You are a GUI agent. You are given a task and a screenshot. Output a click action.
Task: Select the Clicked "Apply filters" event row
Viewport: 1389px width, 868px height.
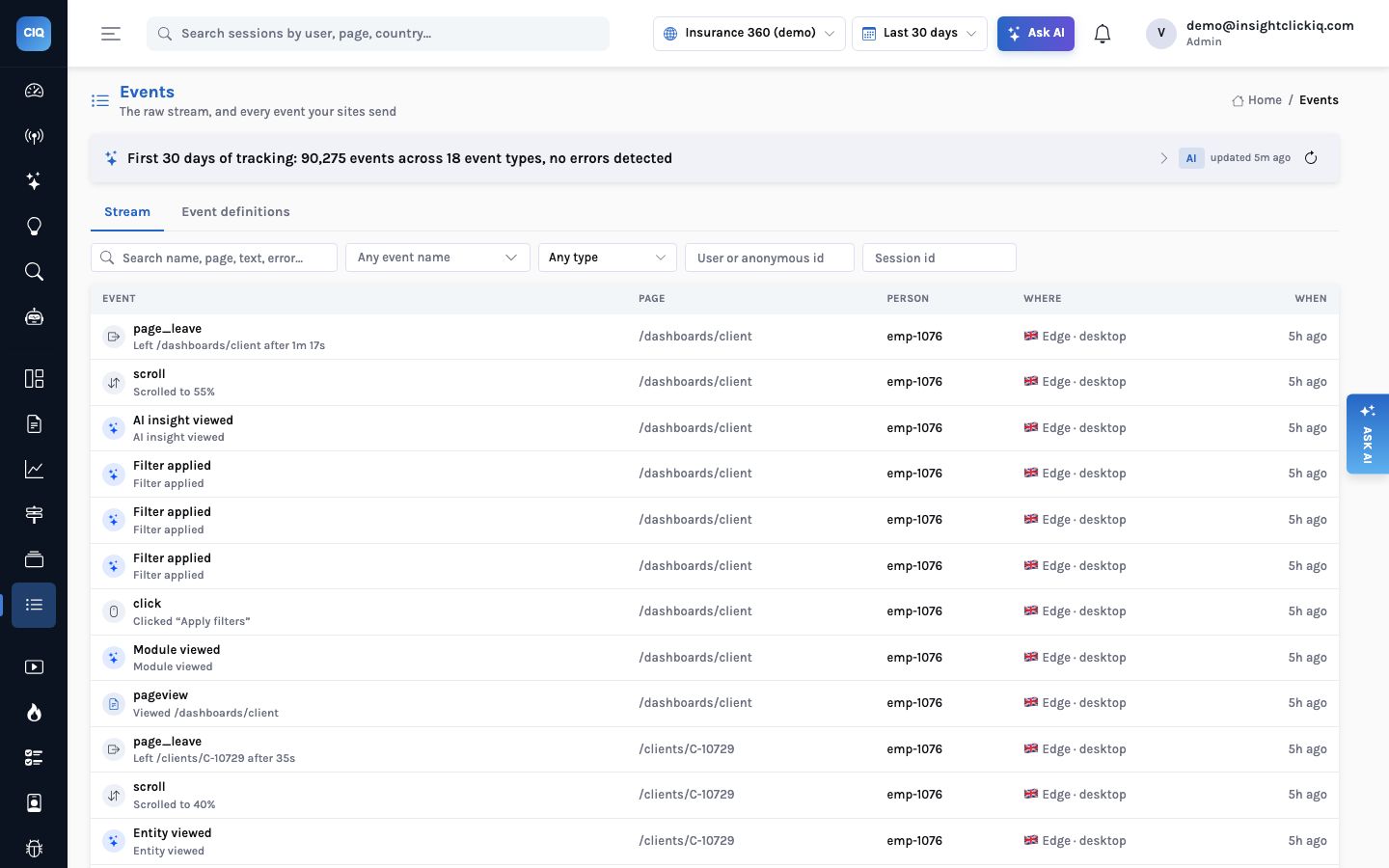tap(715, 611)
